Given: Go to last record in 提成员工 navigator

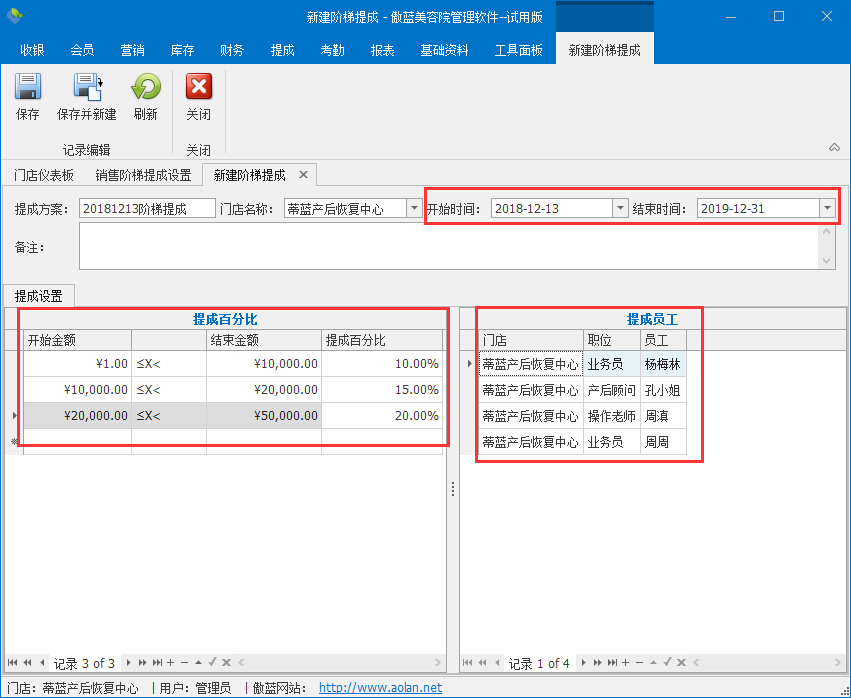Looking at the screenshot, I should [x=612, y=663].
